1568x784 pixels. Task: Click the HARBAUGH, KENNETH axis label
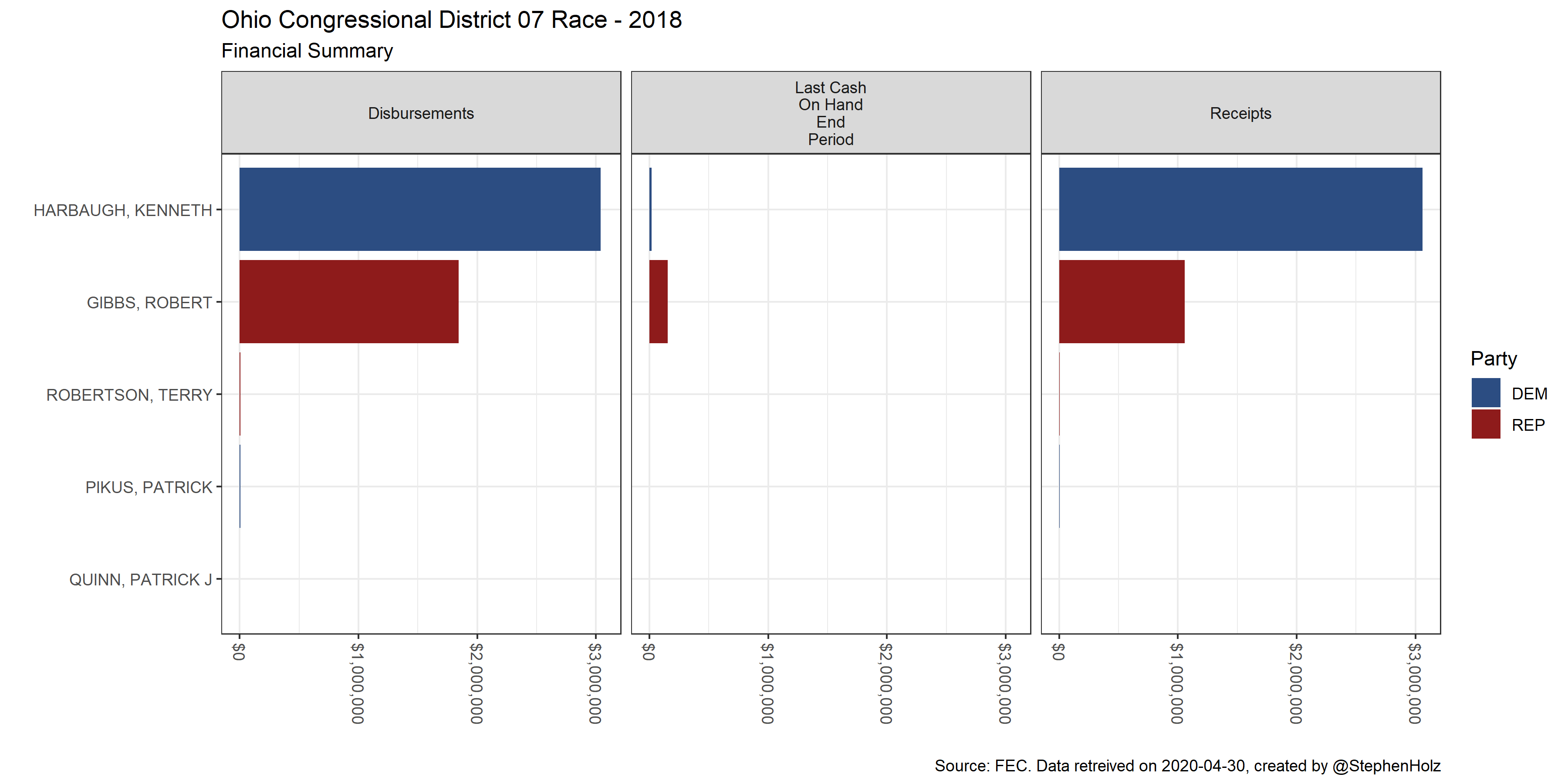tap(122, 210)
